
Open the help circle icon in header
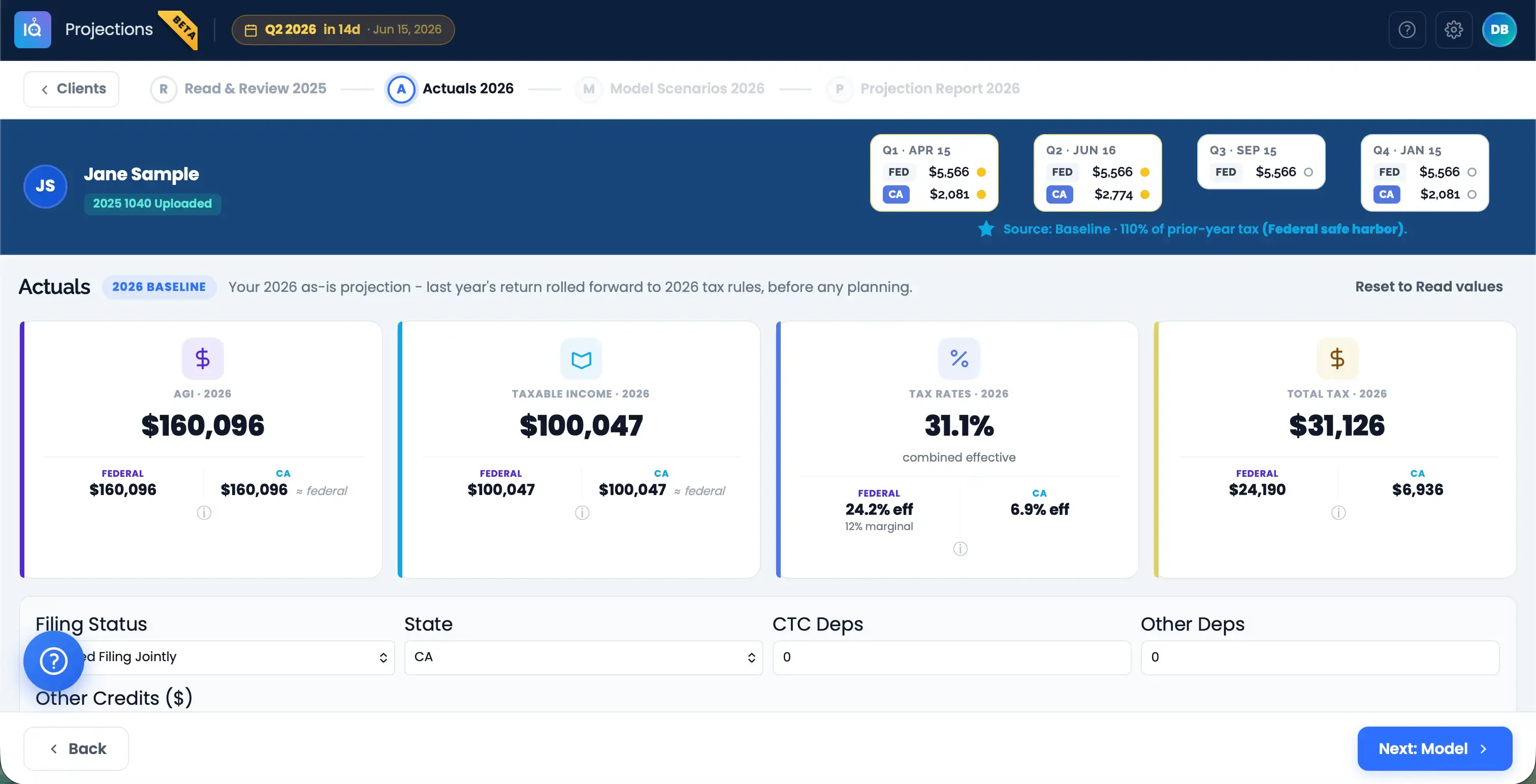click(1406, 29)
